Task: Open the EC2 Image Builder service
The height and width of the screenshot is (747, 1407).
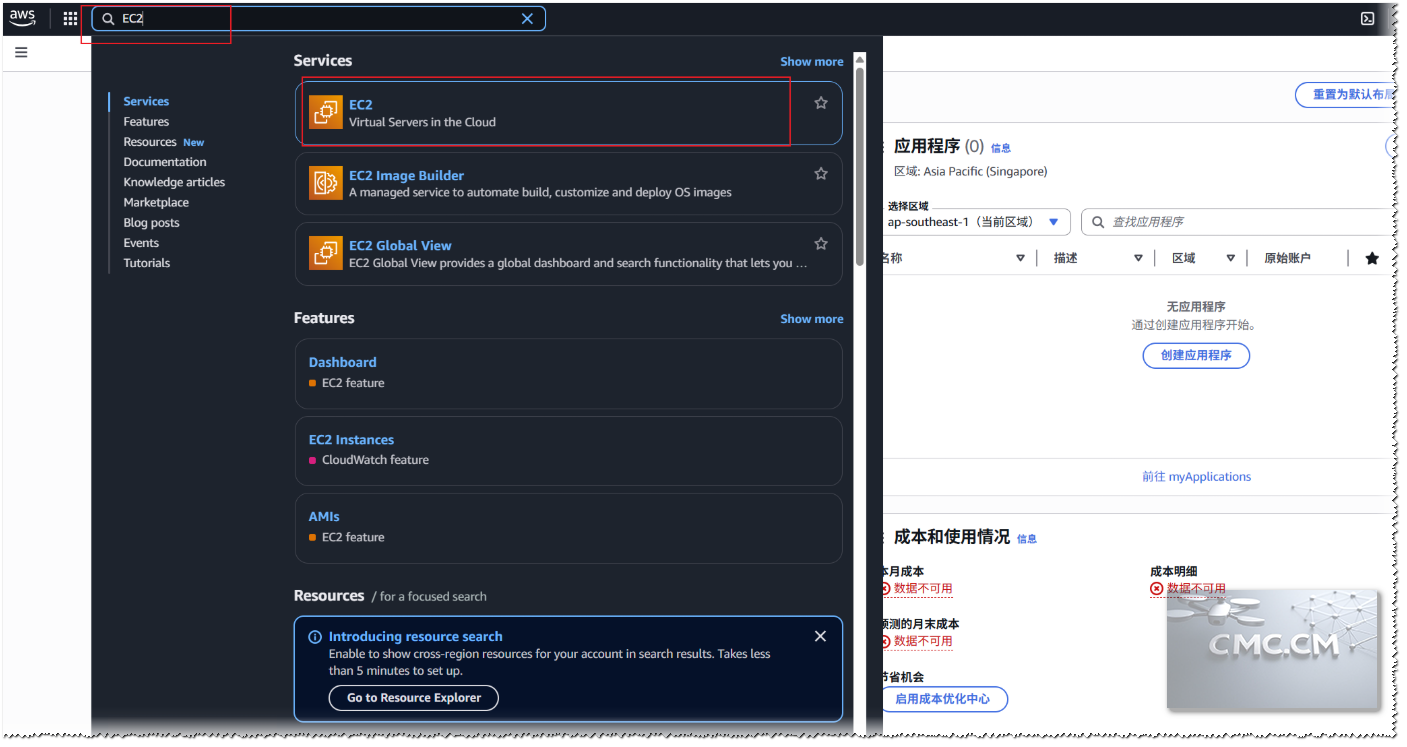Action: [568, 183]
